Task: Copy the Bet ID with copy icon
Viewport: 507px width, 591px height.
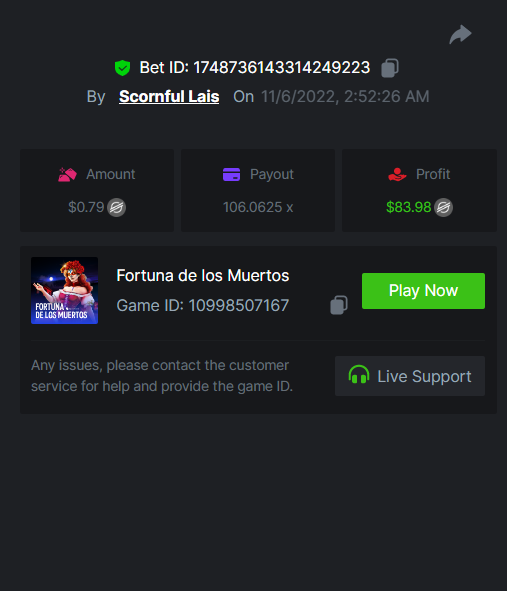Action: pos(390,68)
